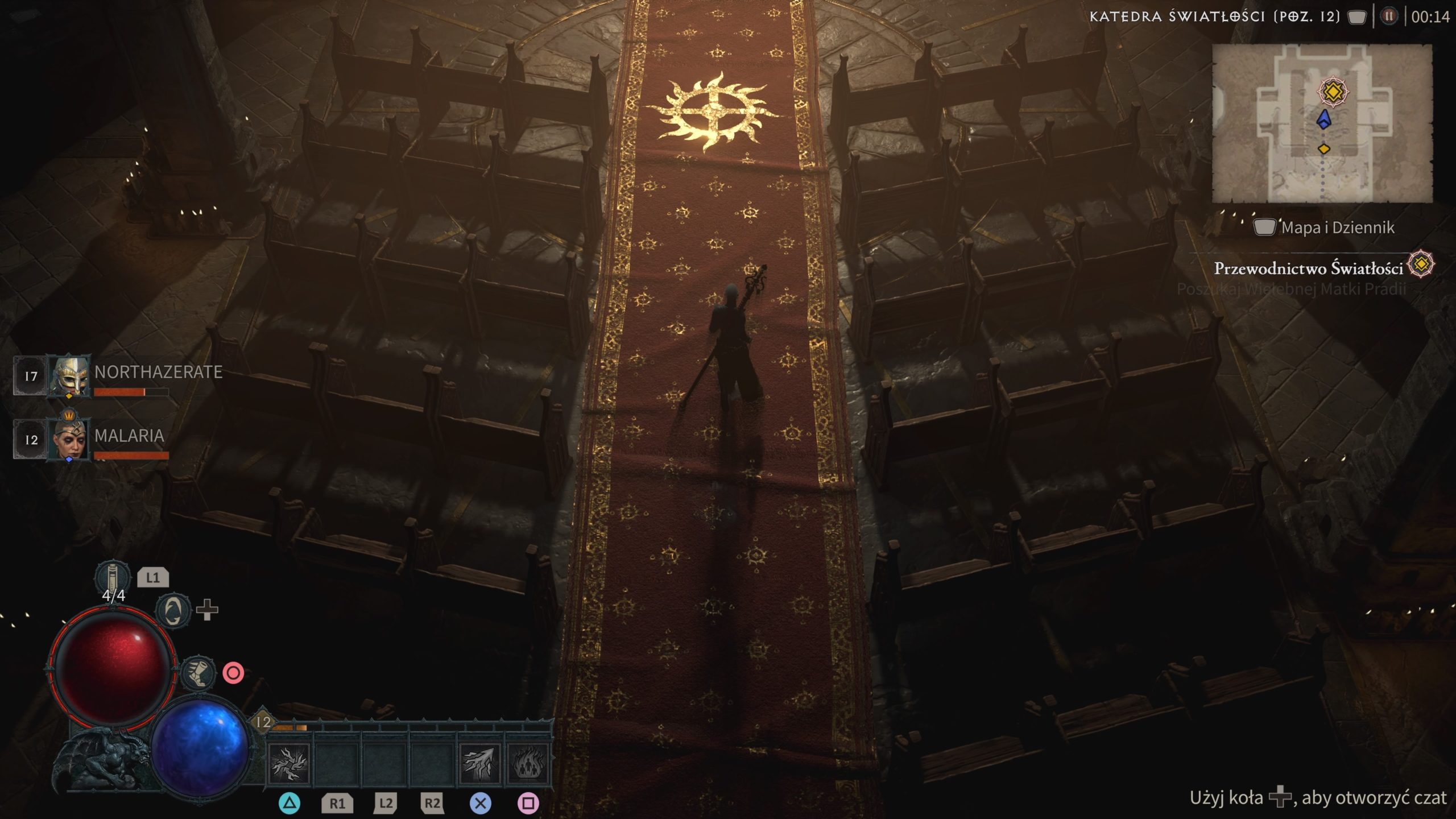Click the R1 button prompt
This screenshot has height=819, width=1456.
pos(337,803)
